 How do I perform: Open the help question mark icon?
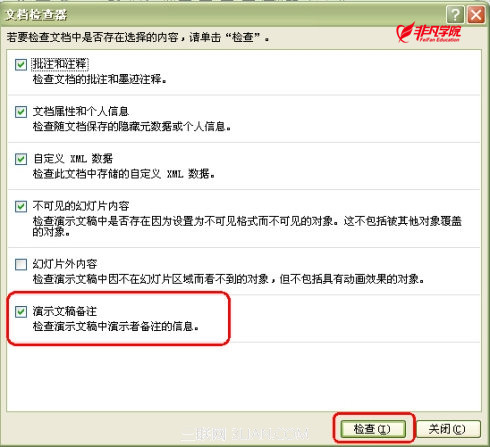click(x=455, y=15)
